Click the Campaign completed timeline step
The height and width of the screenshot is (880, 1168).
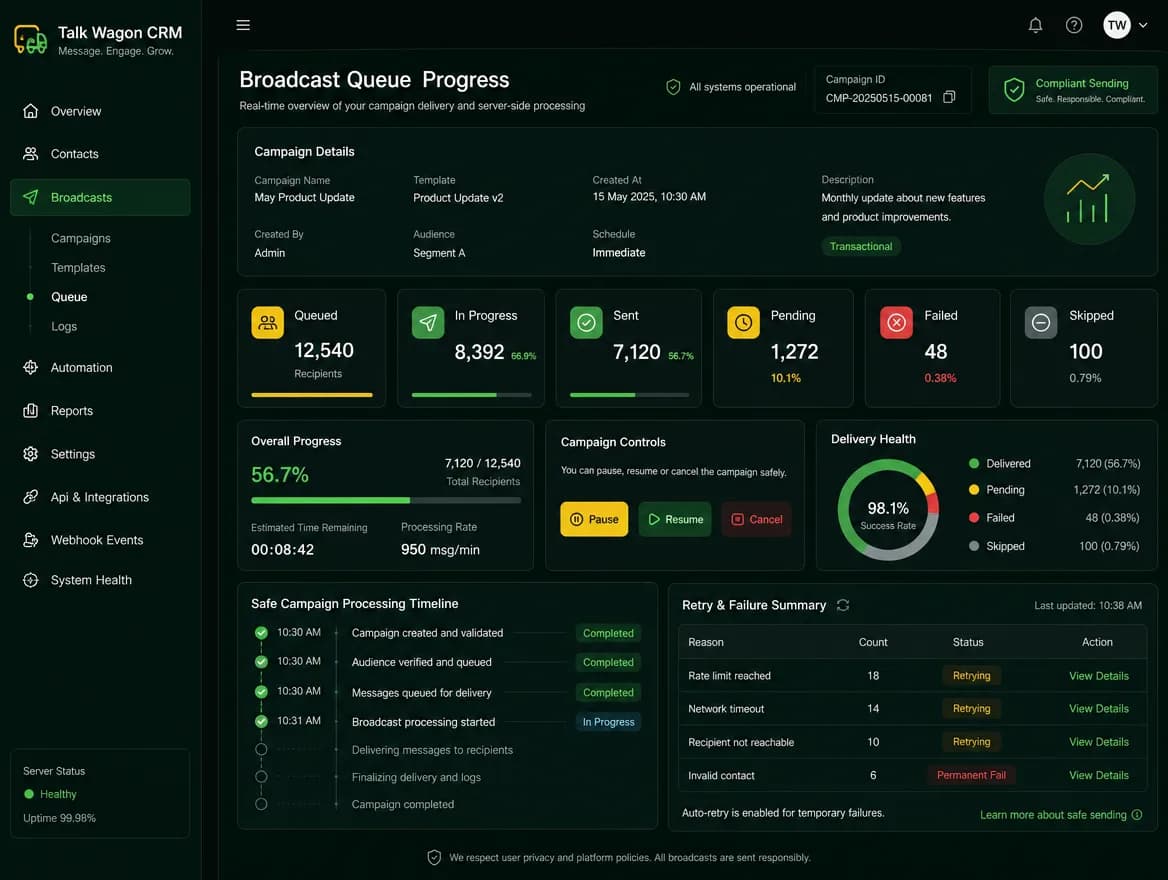(402, 805)
